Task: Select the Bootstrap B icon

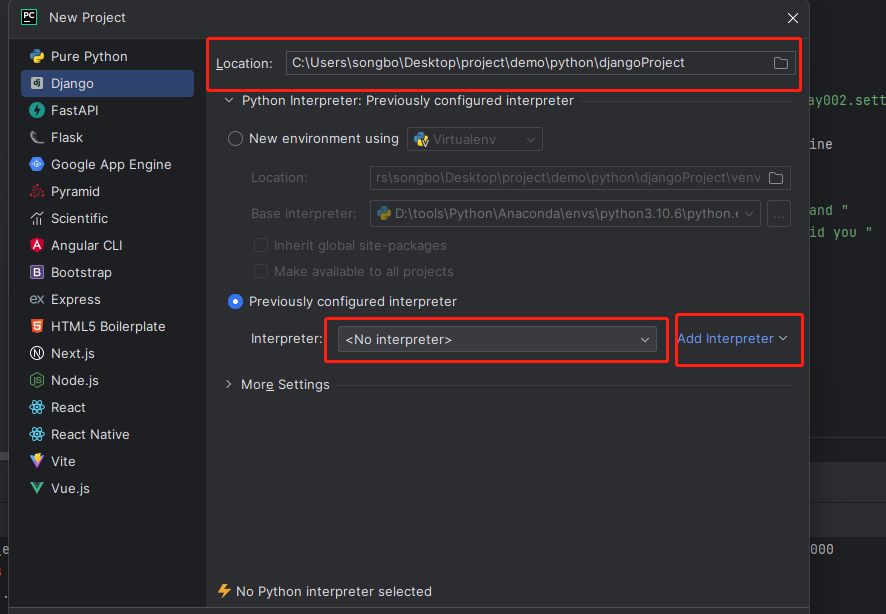Action: point(37,272)
